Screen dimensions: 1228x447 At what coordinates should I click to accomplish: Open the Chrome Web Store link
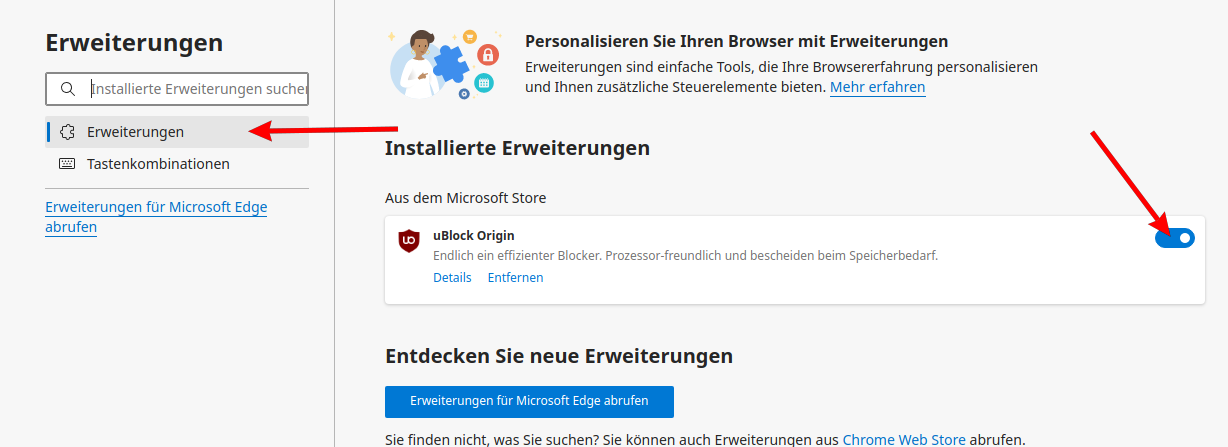point(904,439)
